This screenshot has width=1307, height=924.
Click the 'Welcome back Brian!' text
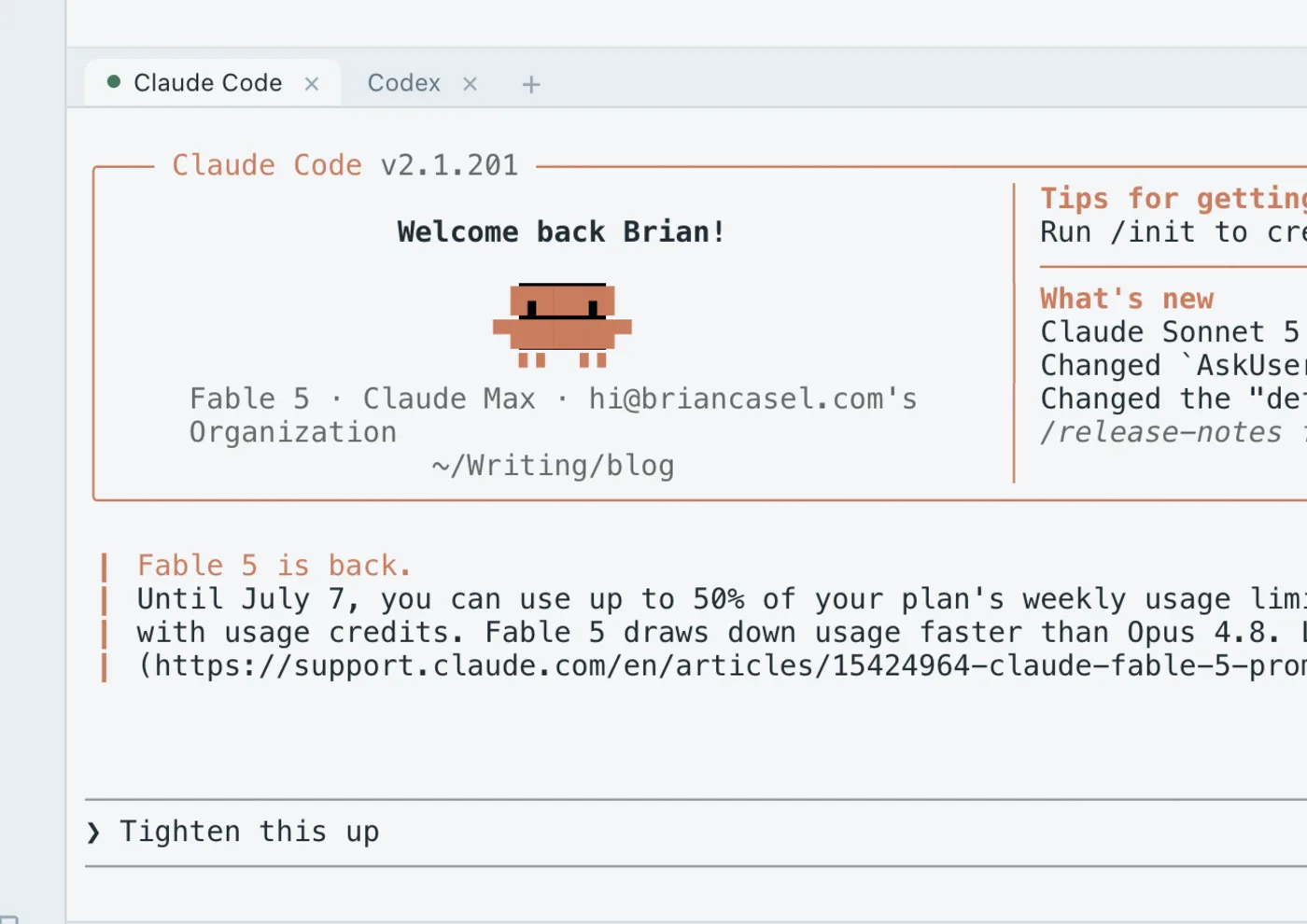(561, 231)
